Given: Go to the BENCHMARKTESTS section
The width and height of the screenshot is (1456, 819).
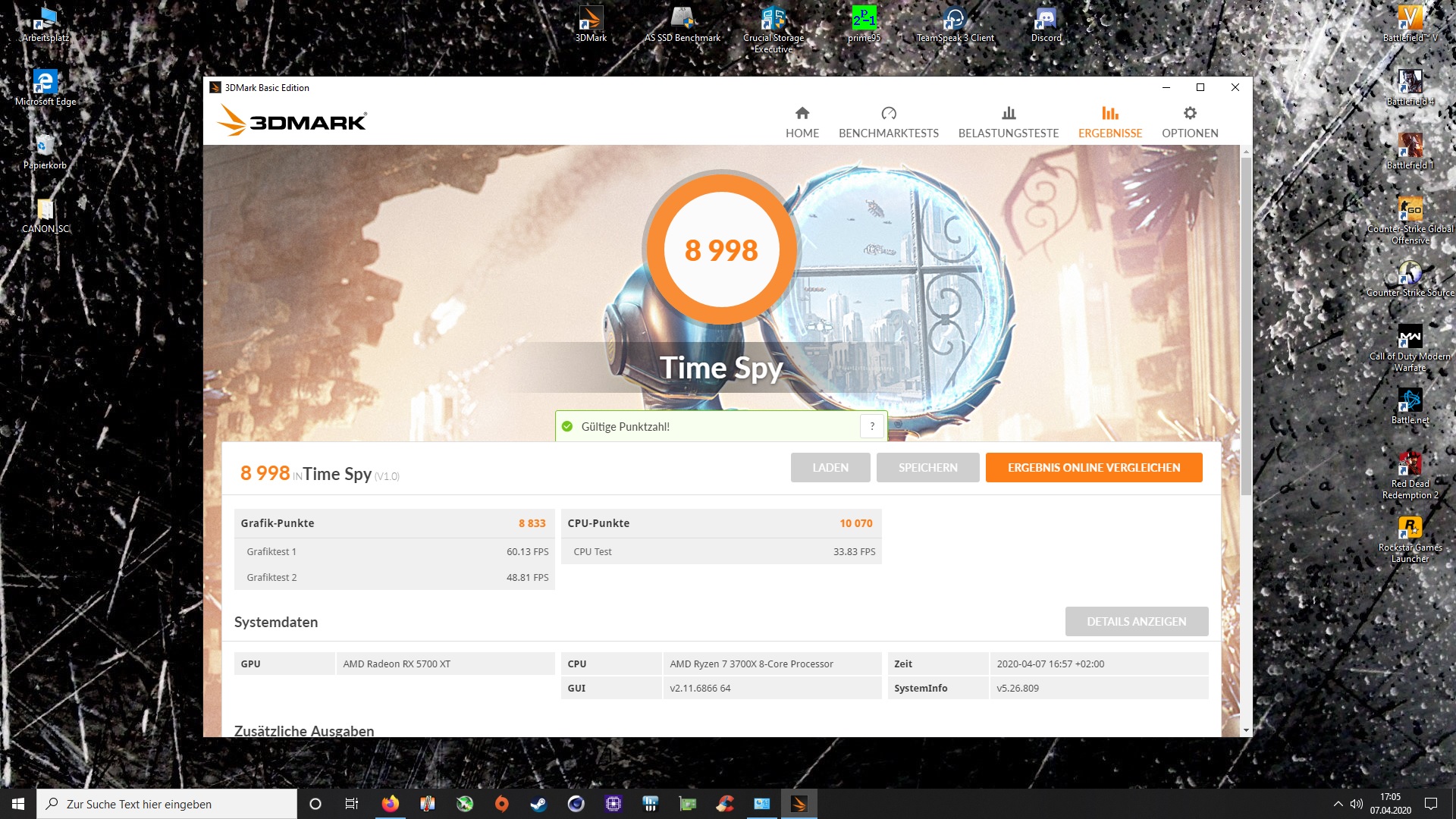Looking at the screenshot, I should pyautogui.click(x=888, y=122).
